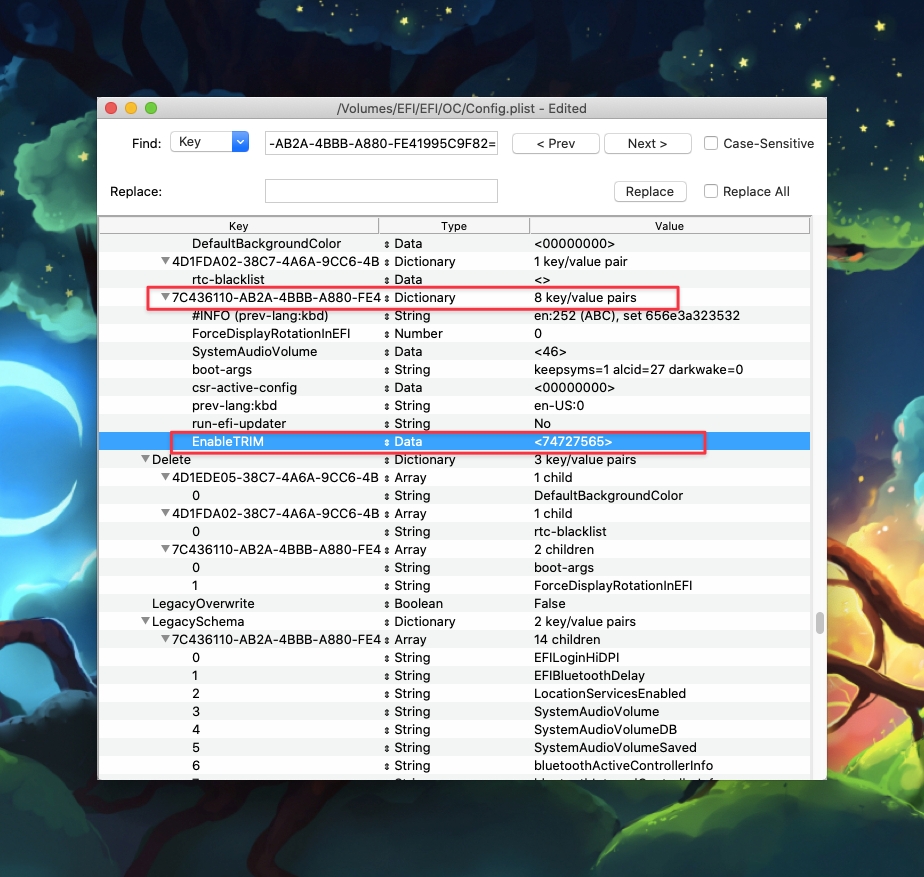This screenshot has width=924, height=877.
Task: Open type stepper for EnableTRIM row
Action: (x=387, y=442)
